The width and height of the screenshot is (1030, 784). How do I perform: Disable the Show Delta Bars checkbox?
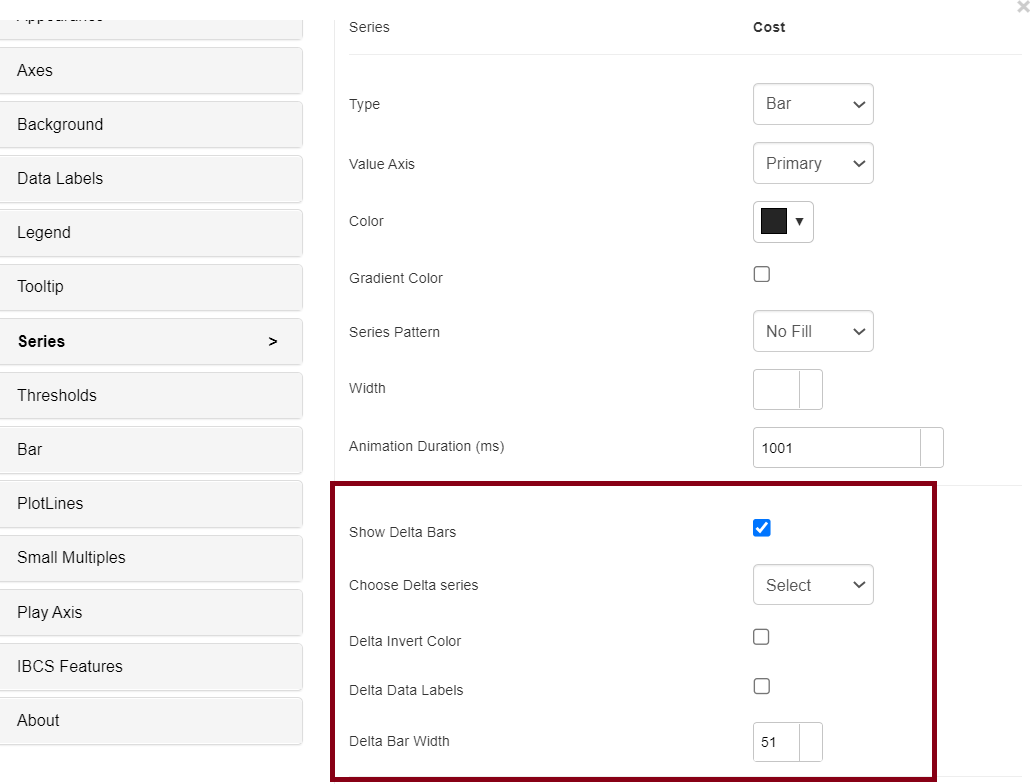tap(761, 527)
